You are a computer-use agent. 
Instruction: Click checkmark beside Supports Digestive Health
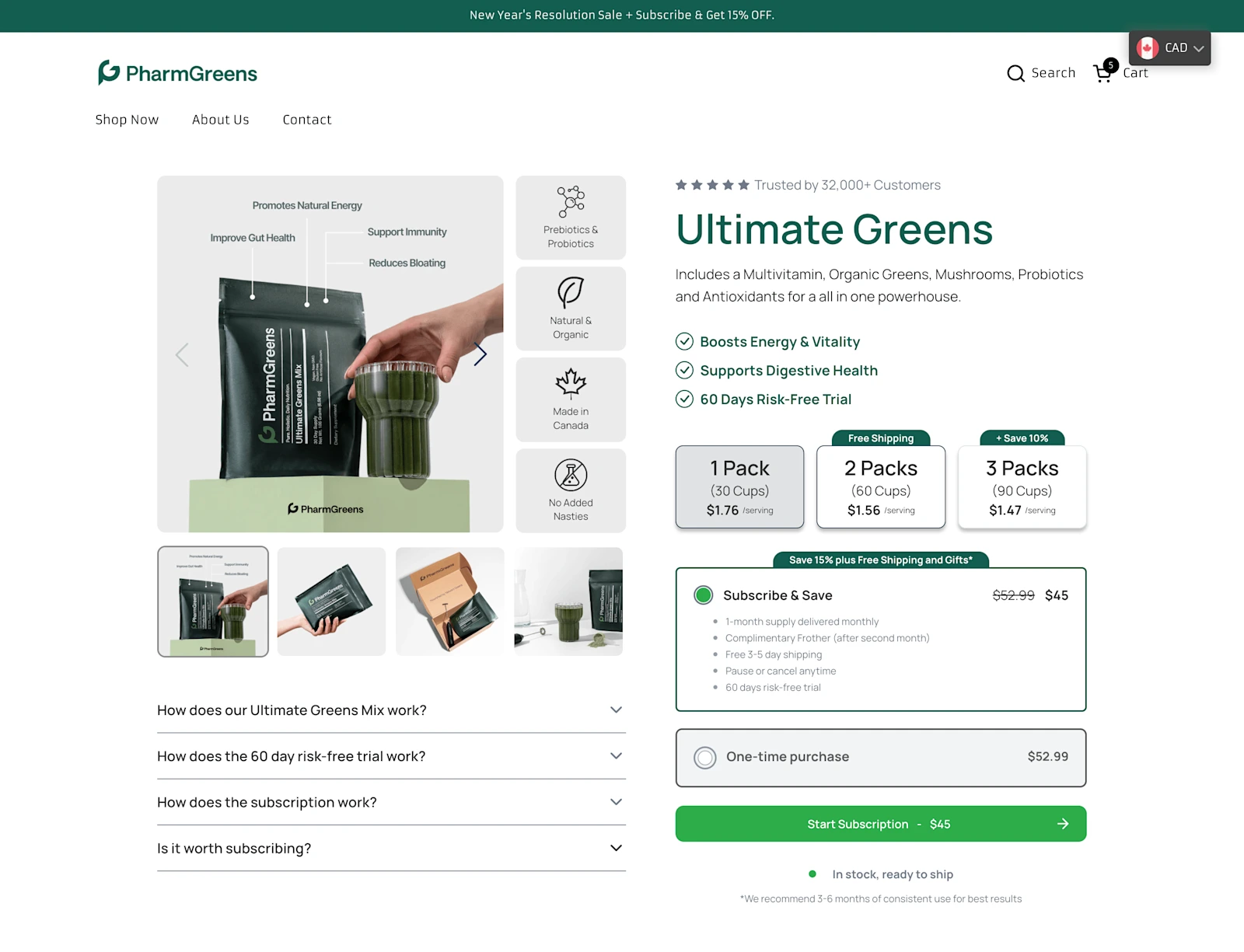click(684, 370)
